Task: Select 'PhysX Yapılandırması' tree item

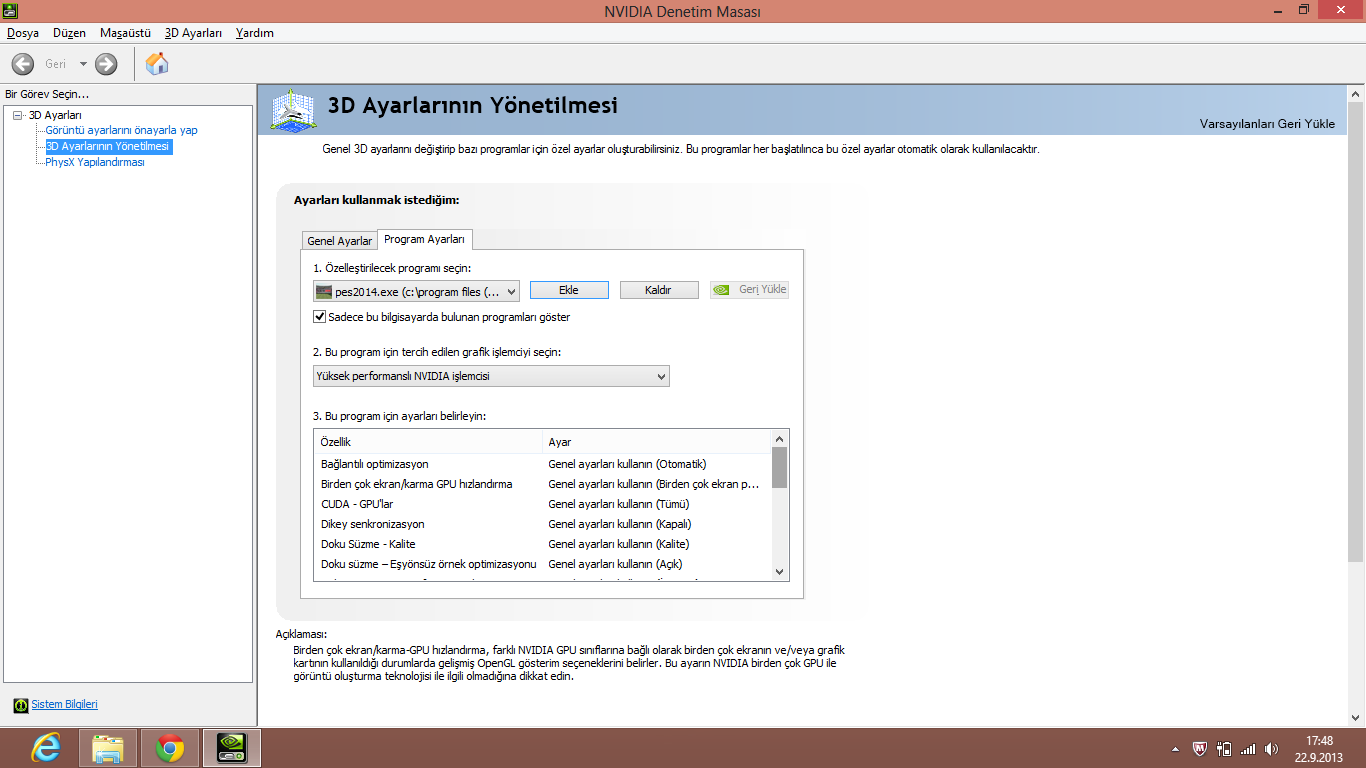Action: tap(95, 162)
